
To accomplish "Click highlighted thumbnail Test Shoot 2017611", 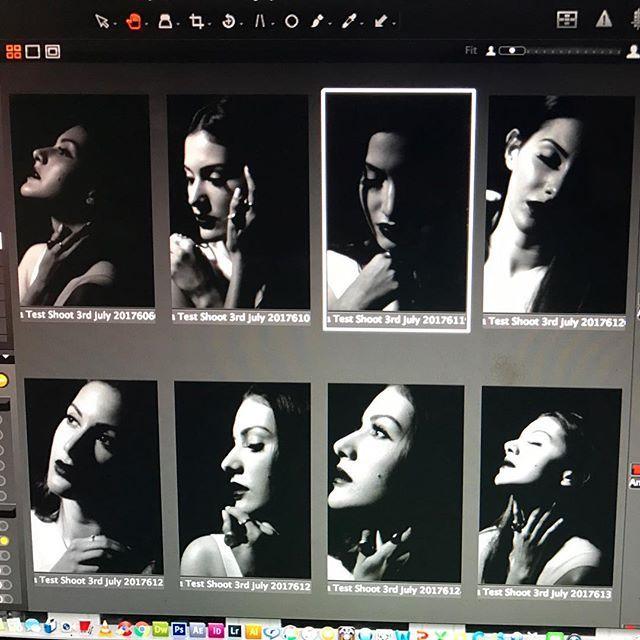I will coord(398,202).
